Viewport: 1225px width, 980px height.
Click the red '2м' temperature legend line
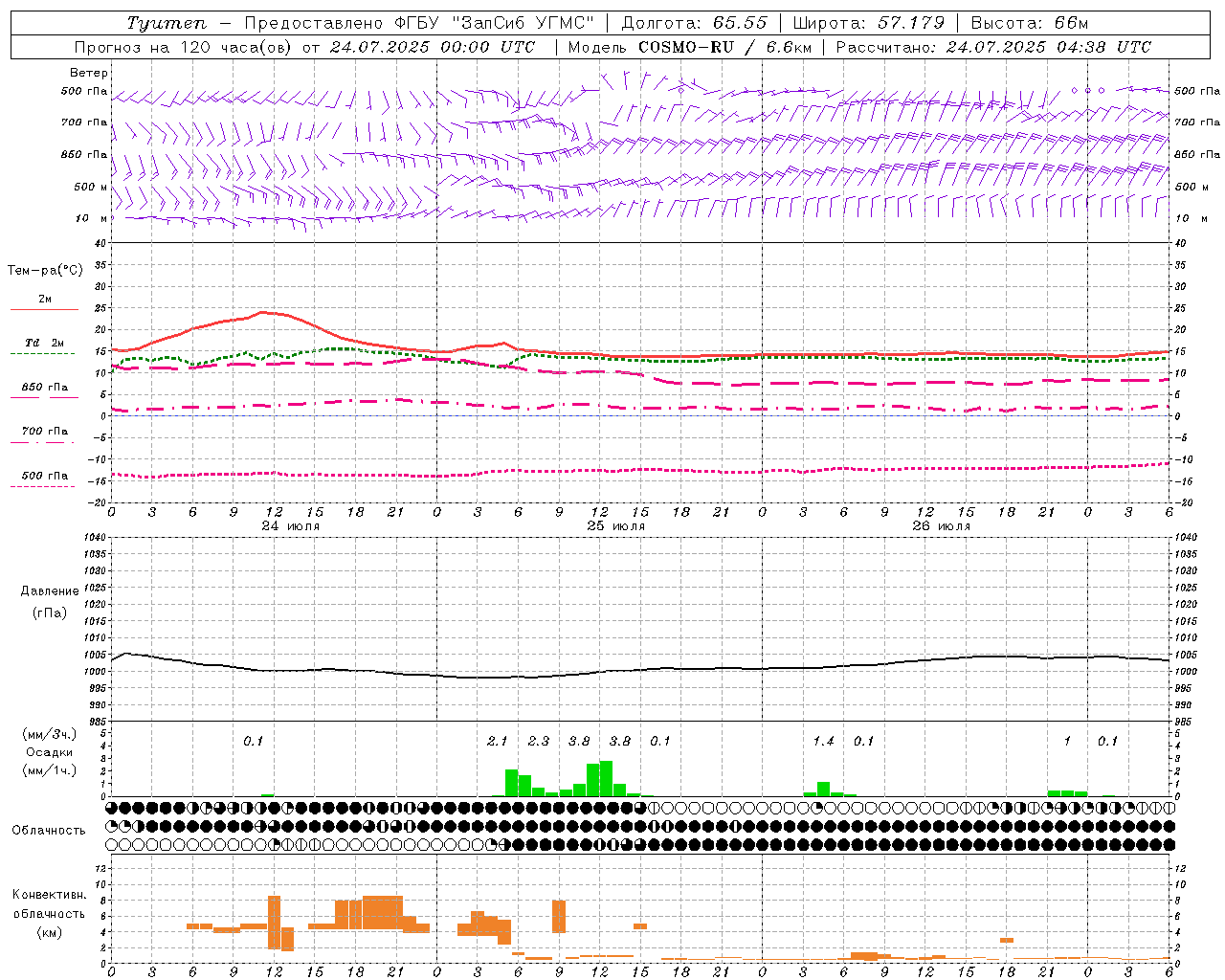point(44,309)
